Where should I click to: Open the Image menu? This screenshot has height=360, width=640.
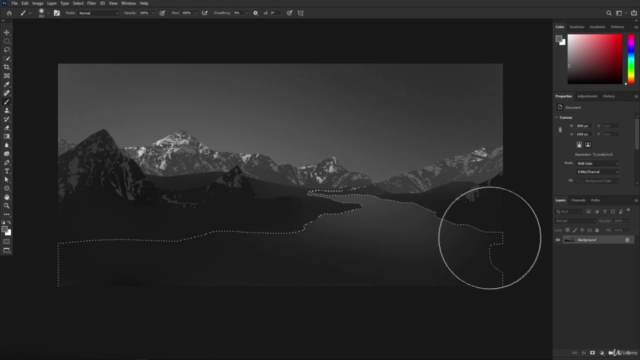38,3
